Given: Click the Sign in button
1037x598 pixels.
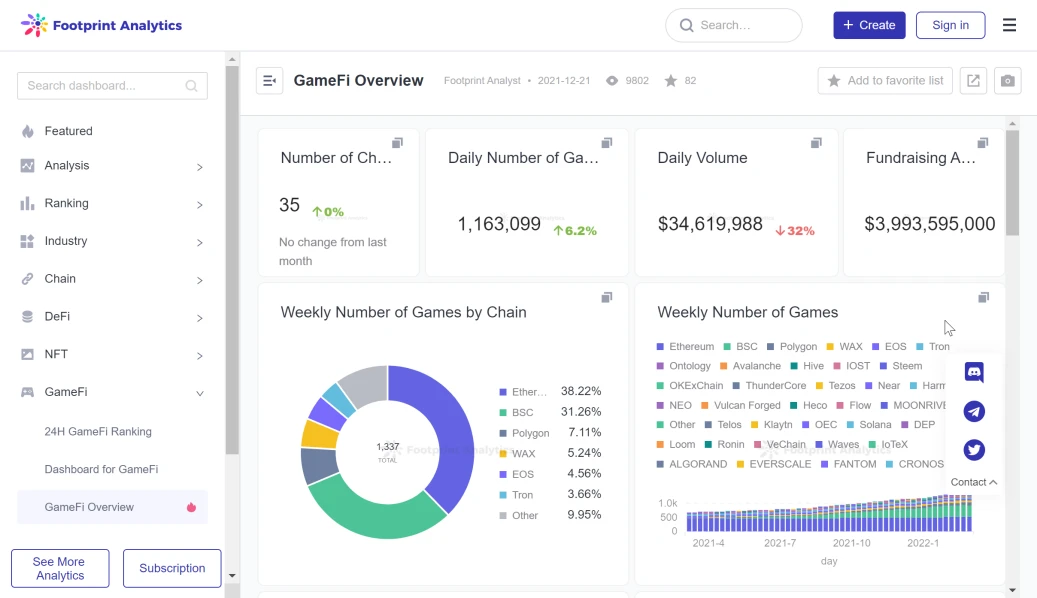Looking at the screenshot, I should 950,25.
